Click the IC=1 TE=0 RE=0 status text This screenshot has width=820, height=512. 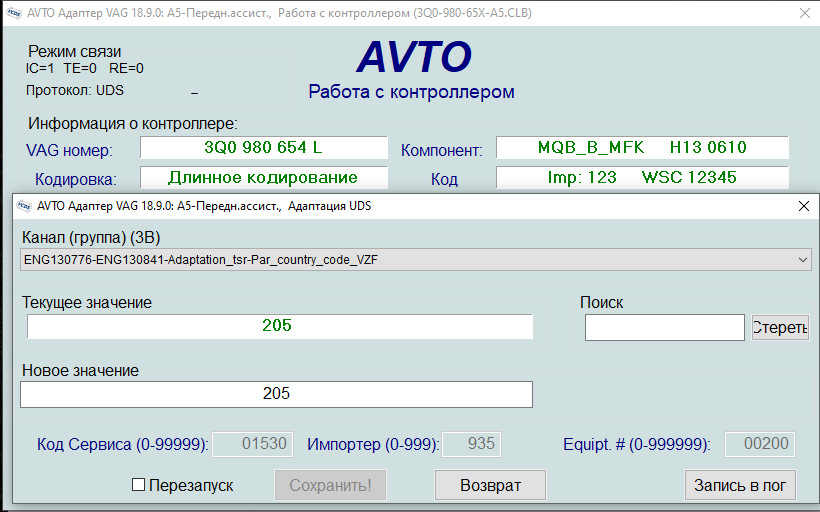click(85, 69)
